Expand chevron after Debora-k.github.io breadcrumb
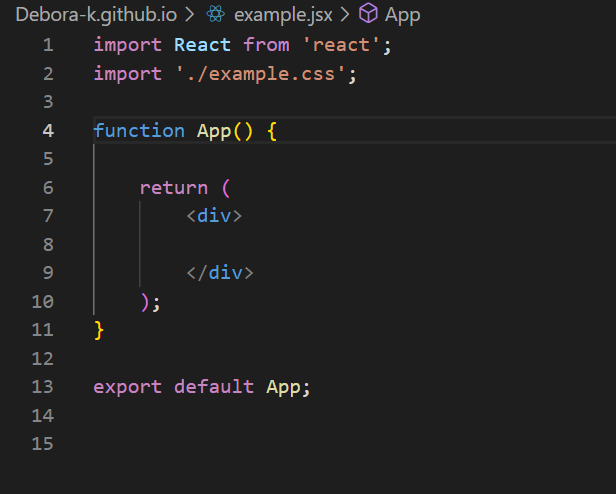616x494 pixels. click(190, 15)
